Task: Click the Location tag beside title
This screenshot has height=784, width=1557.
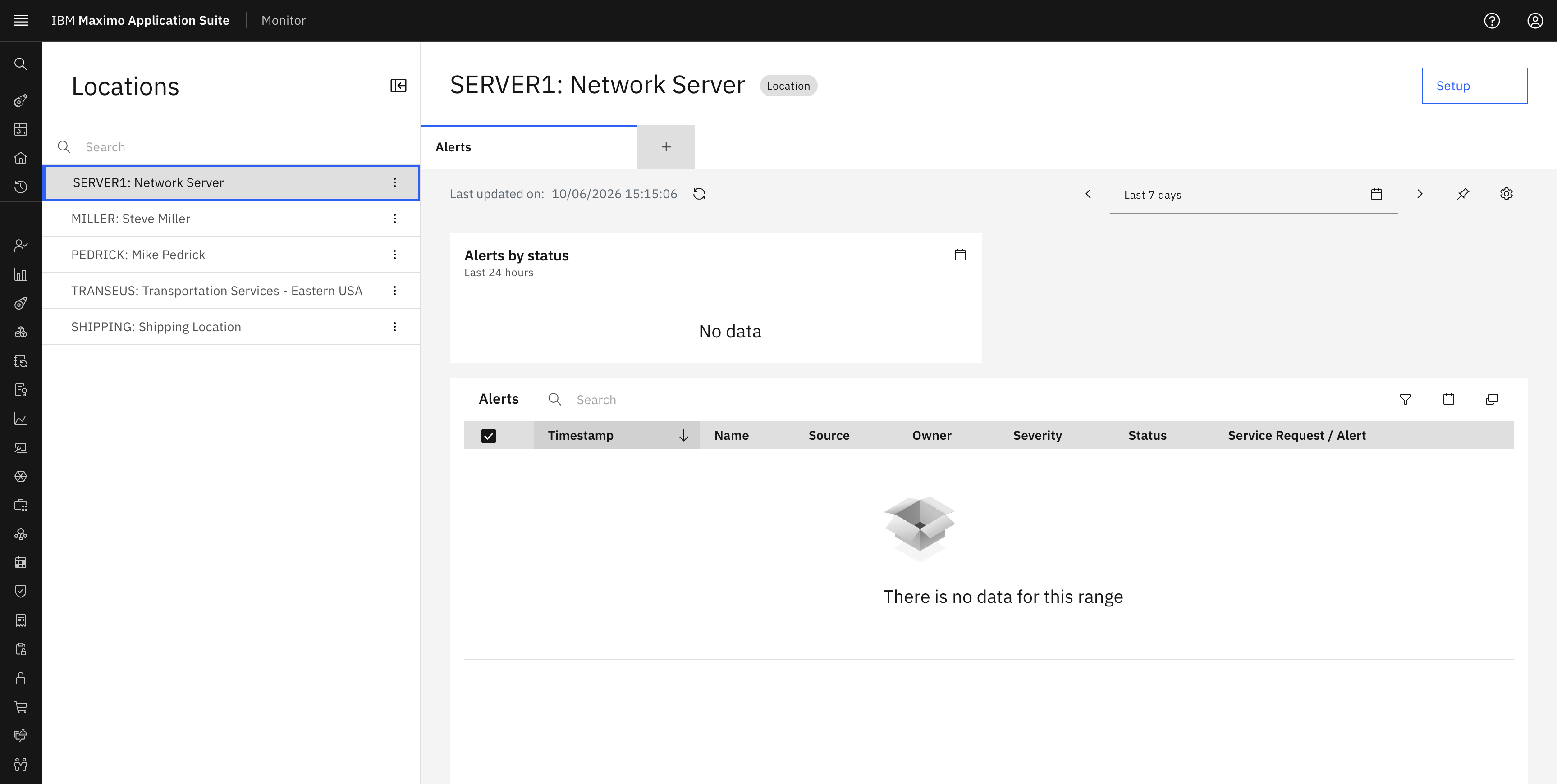Action: tap(788, 86)
